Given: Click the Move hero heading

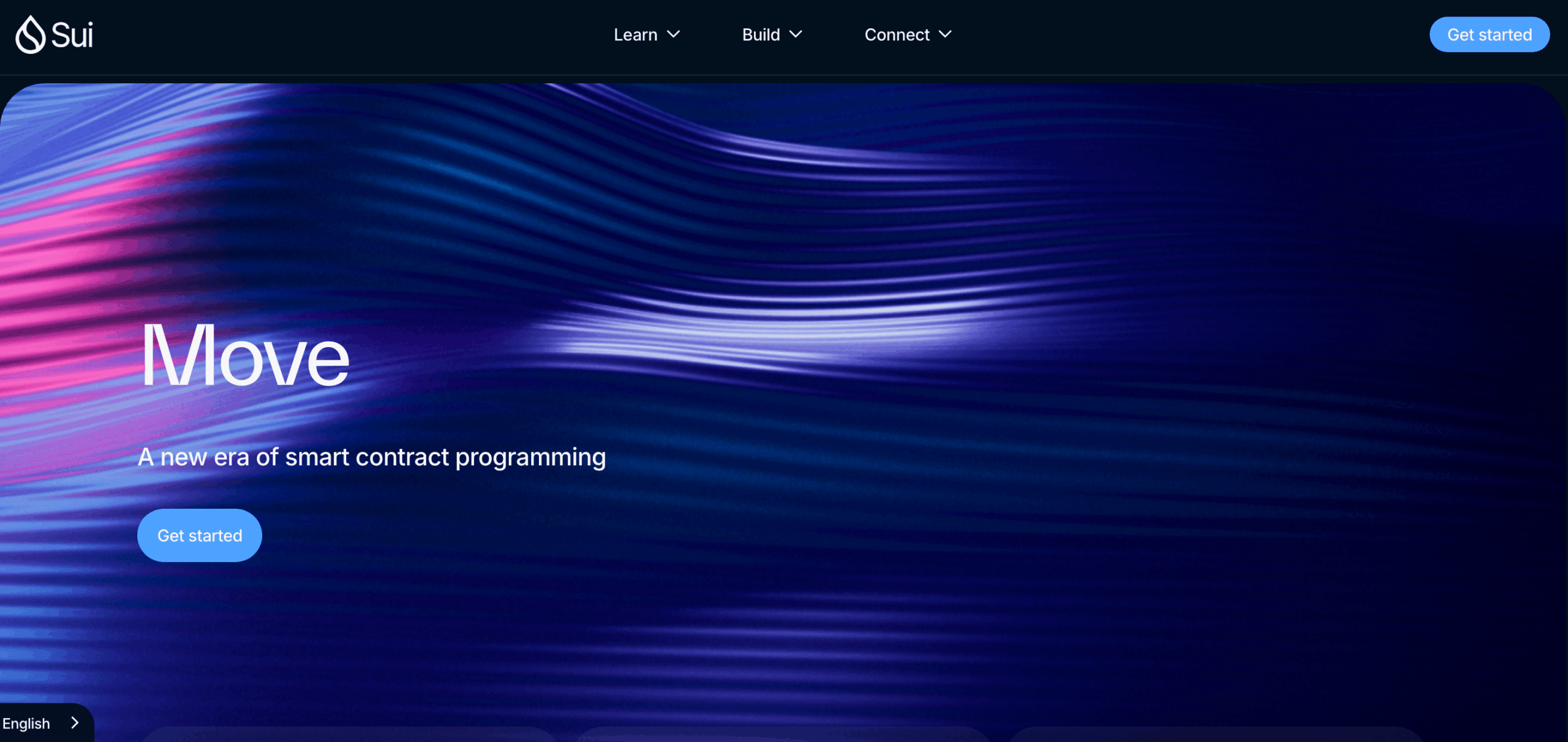Looking at the screenshot, I should [x=245, y=356].
